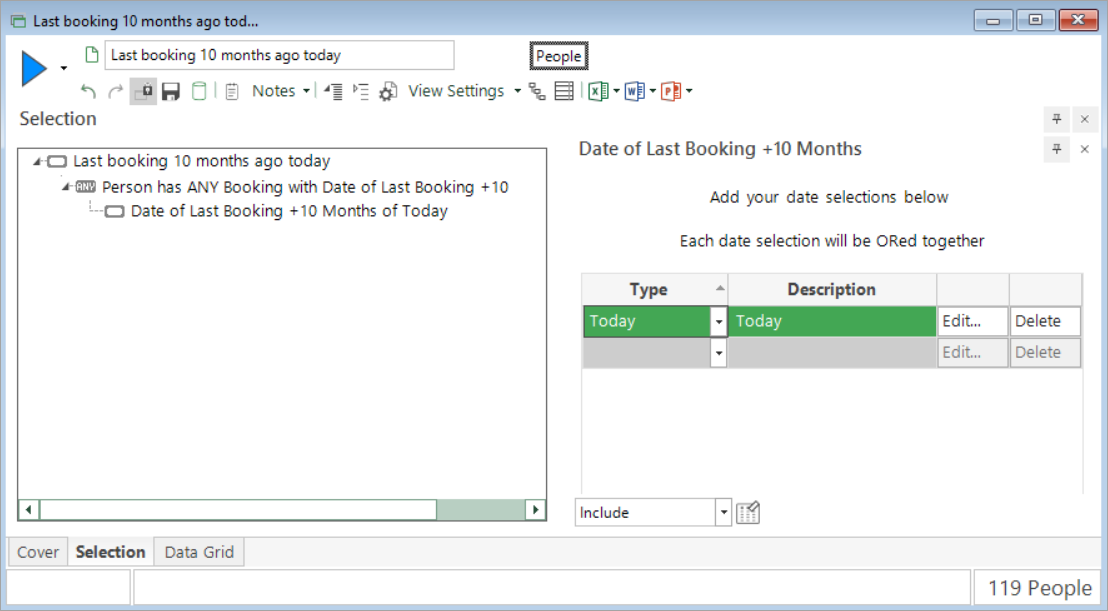The image size is (1108, 611).
Task: Open View Settings menu
Action: click(x=456, y=91)
